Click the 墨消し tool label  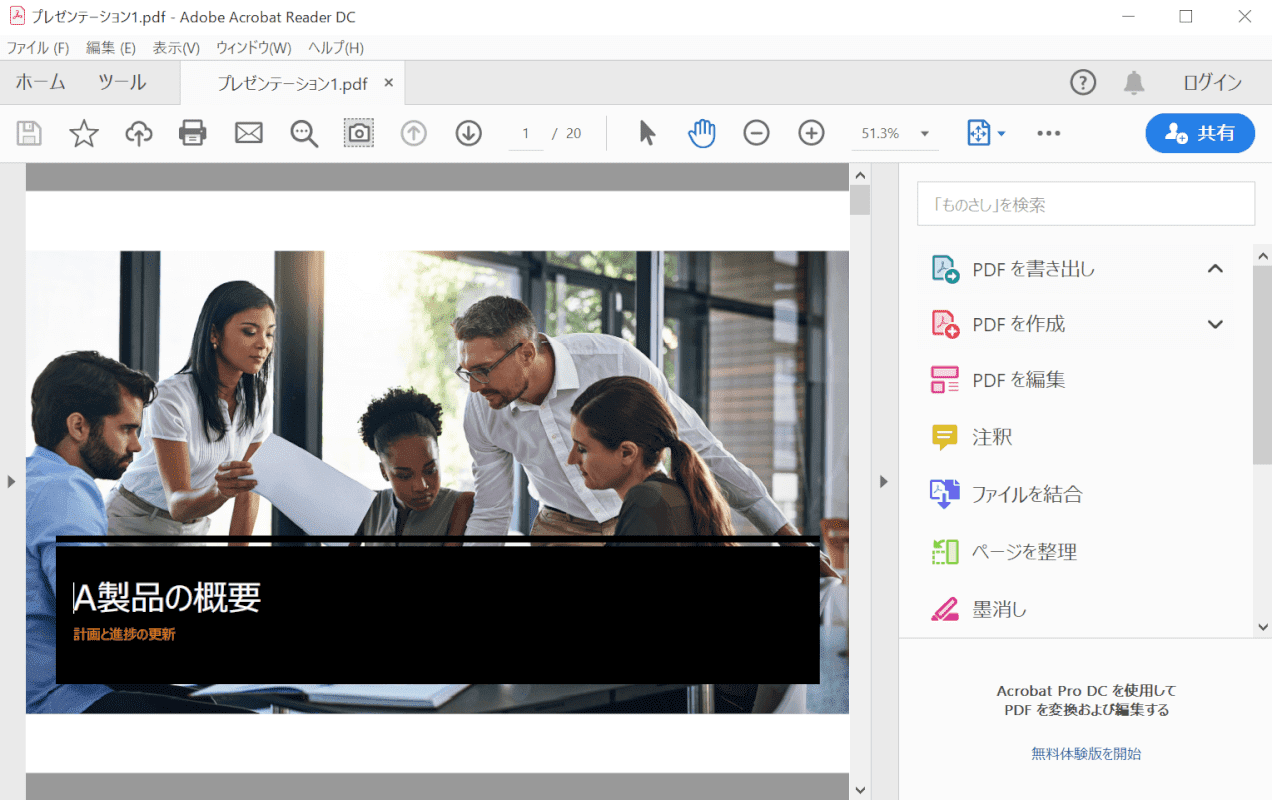click(1000, 609)
